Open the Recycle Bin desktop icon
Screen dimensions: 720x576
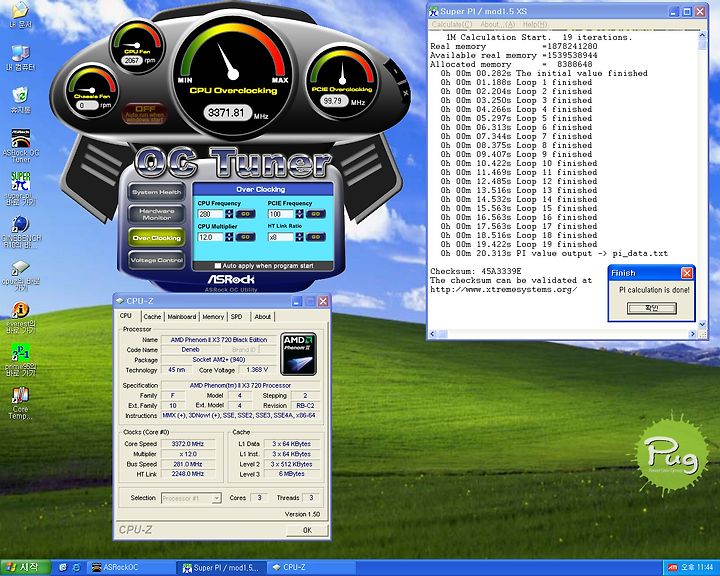[21, 100]
